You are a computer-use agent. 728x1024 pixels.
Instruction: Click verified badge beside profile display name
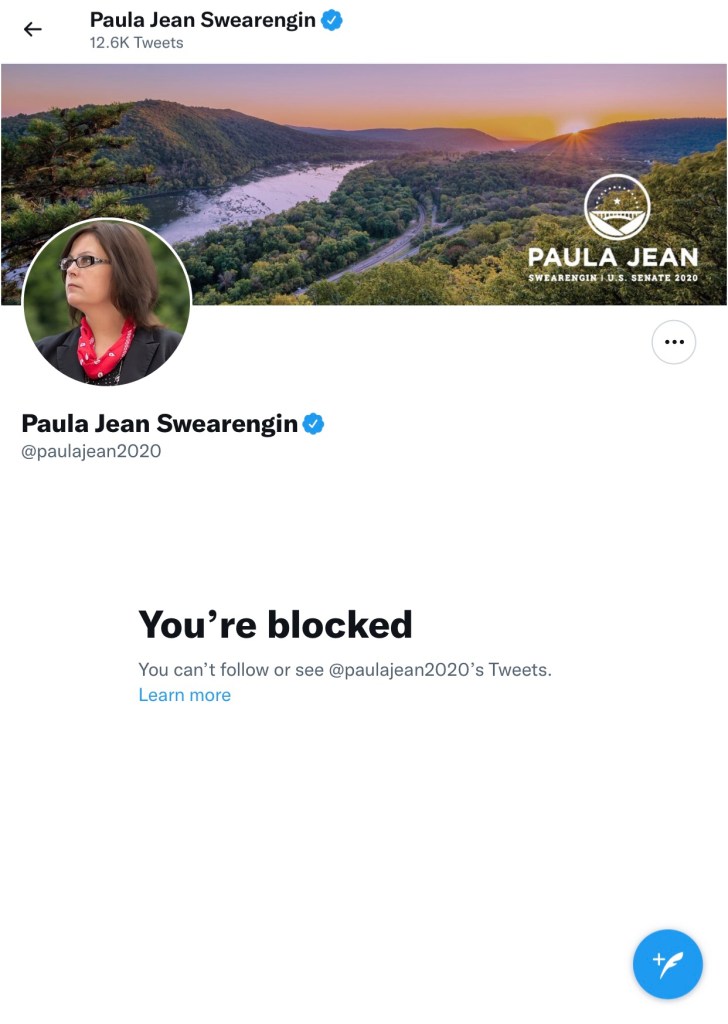point(314,424)
